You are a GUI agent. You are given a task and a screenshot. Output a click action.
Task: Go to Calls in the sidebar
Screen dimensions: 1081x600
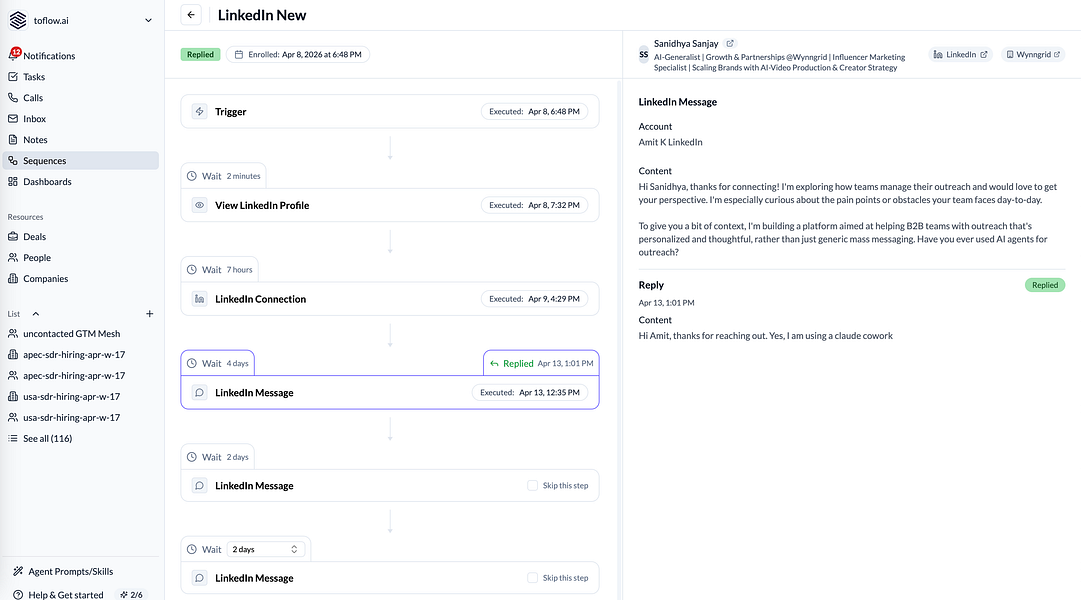coord(81,98)
